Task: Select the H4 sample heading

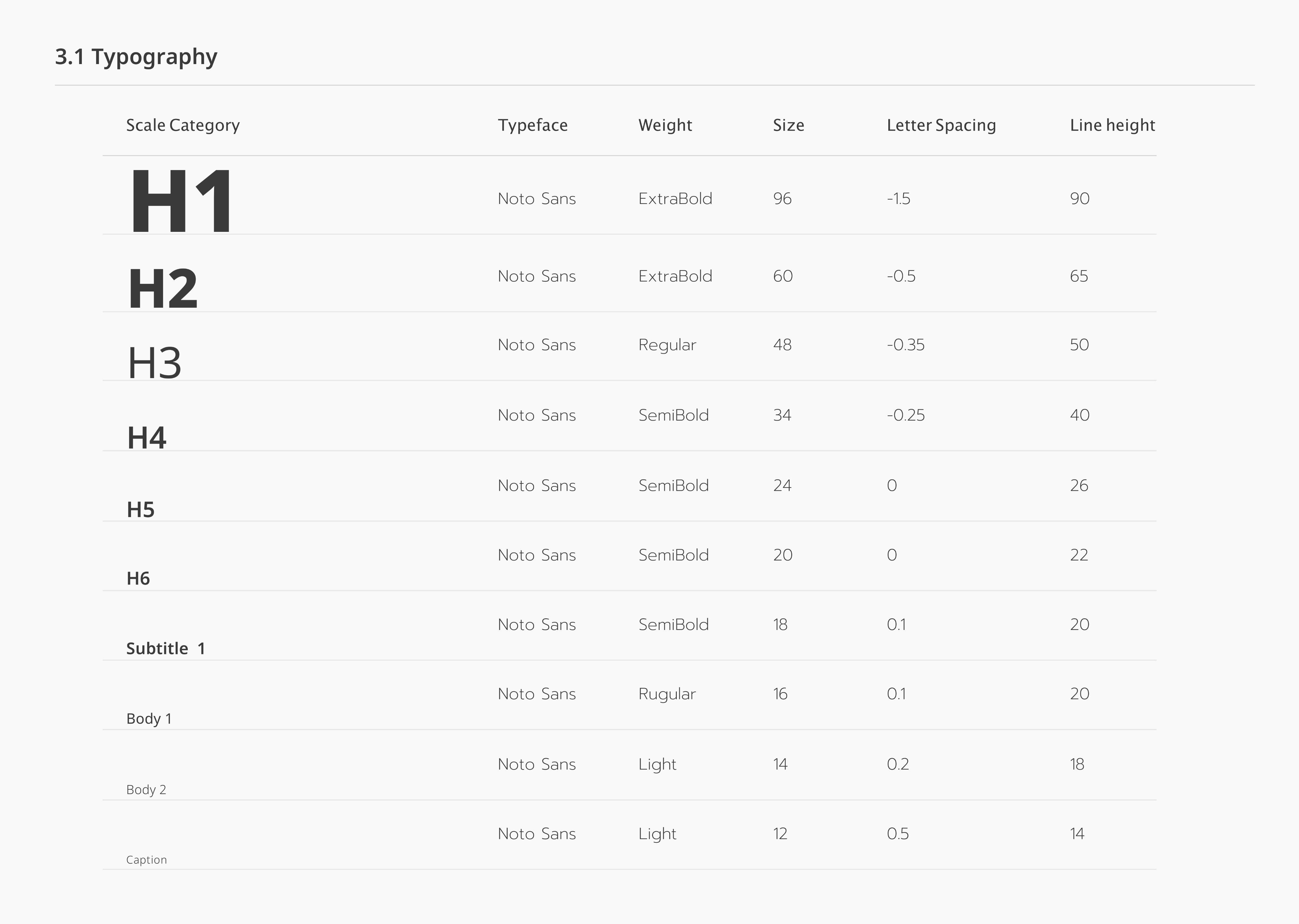Action: 147,437
